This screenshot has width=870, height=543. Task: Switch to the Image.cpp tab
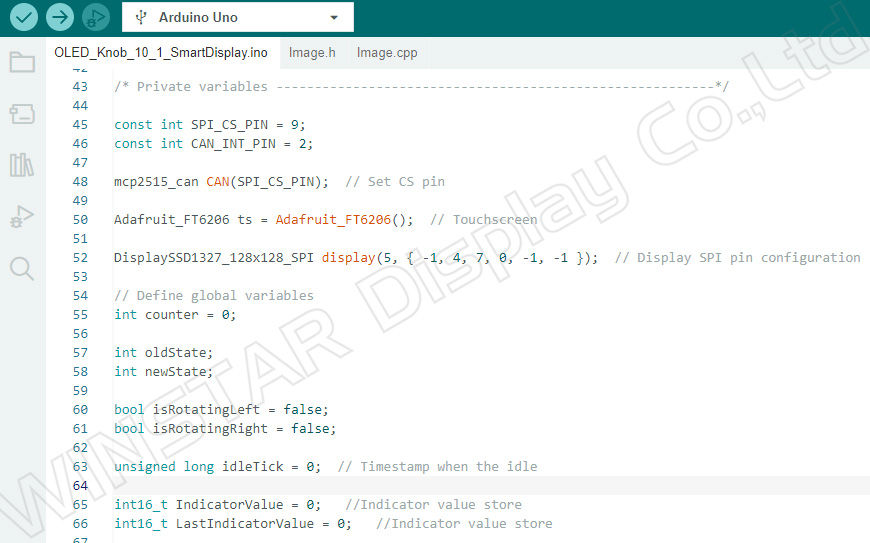tap(387, 53)
